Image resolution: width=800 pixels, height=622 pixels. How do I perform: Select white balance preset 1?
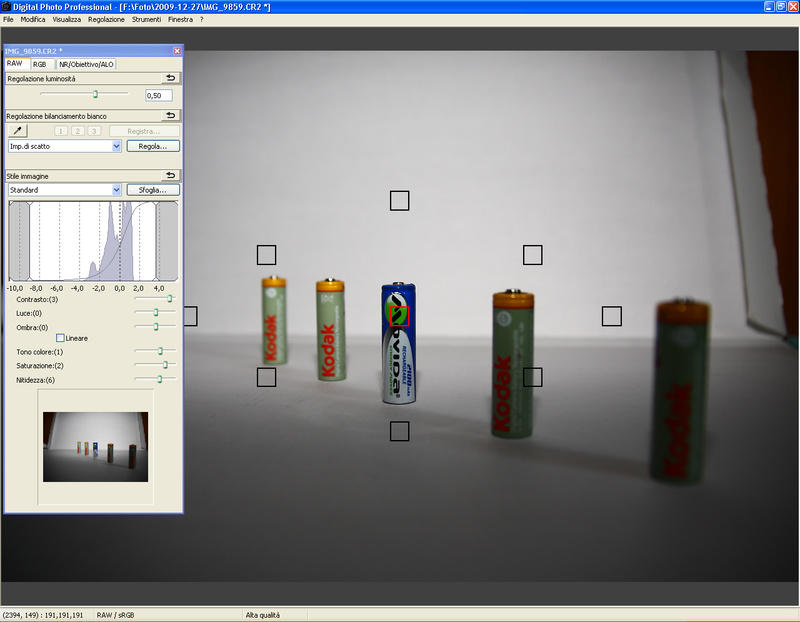[61, 131]
